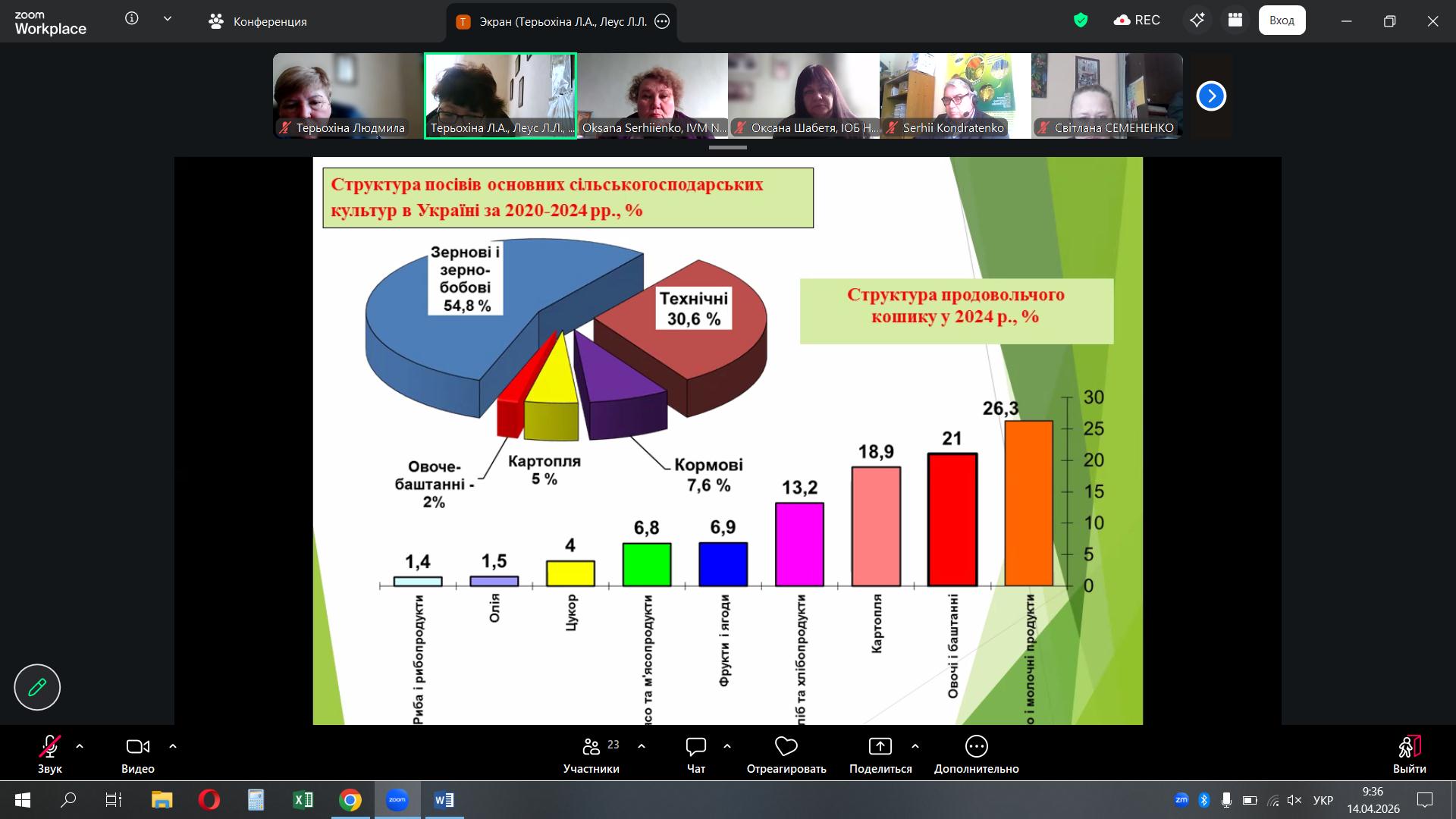Expand the arrow next to Участники

click(642, 747)
